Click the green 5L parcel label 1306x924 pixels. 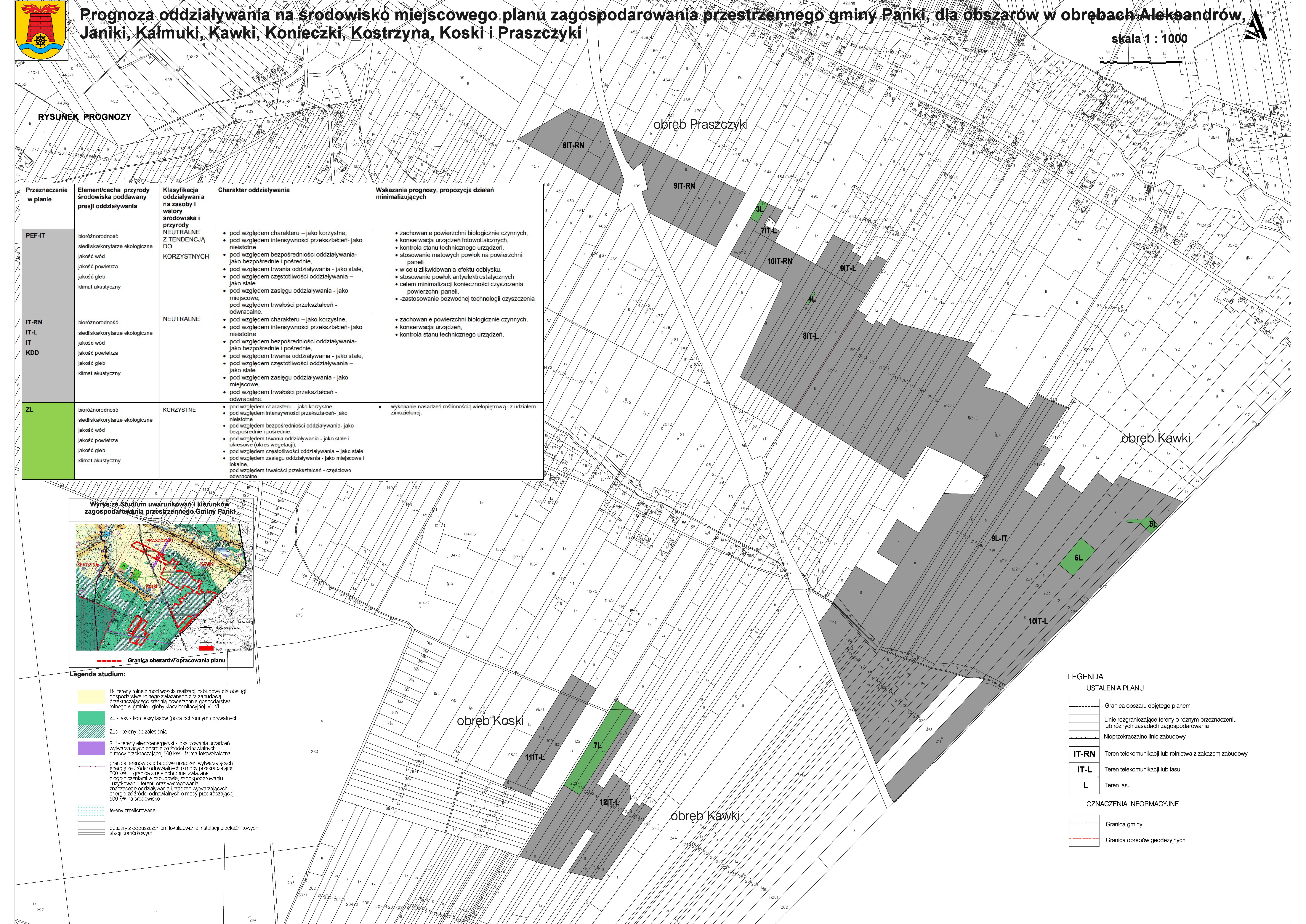(x=1153, y=525)
